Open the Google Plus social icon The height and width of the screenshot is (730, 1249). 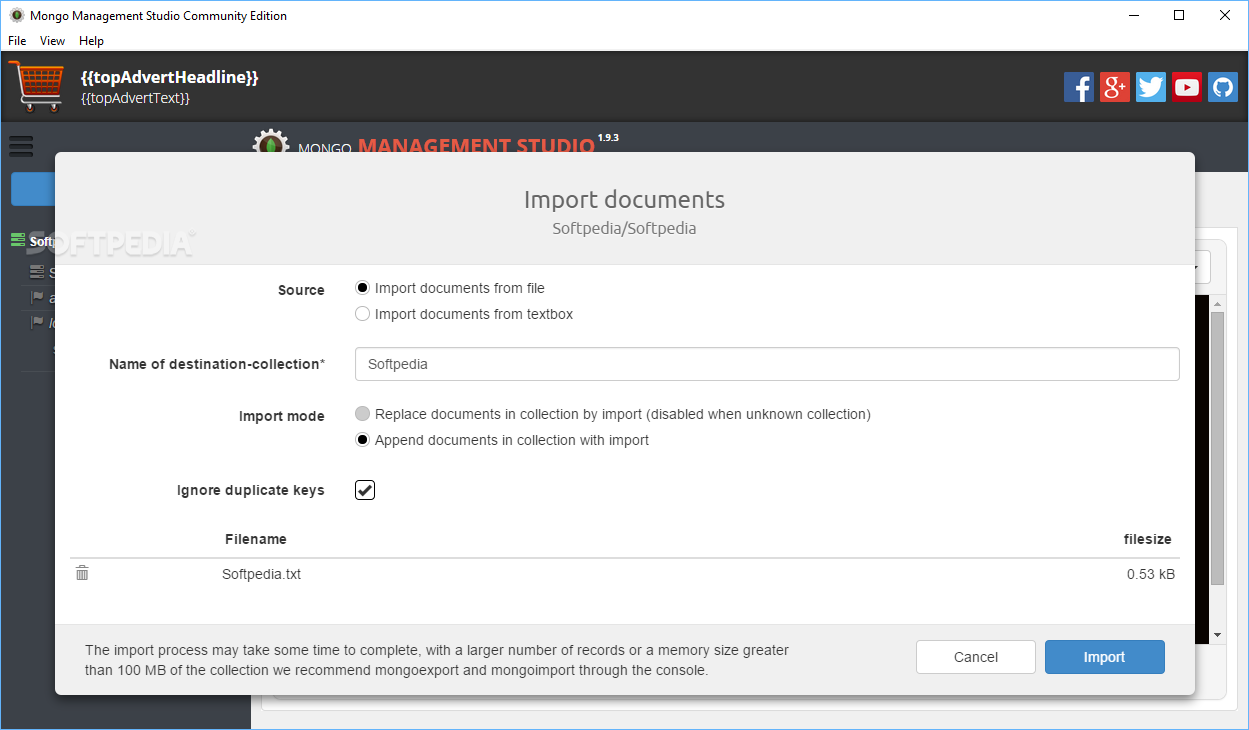1115,87
